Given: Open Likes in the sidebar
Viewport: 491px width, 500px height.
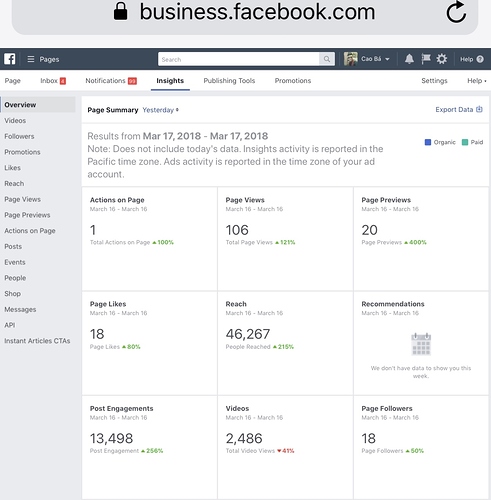Looking at the screenshot, I should point(12,168).
